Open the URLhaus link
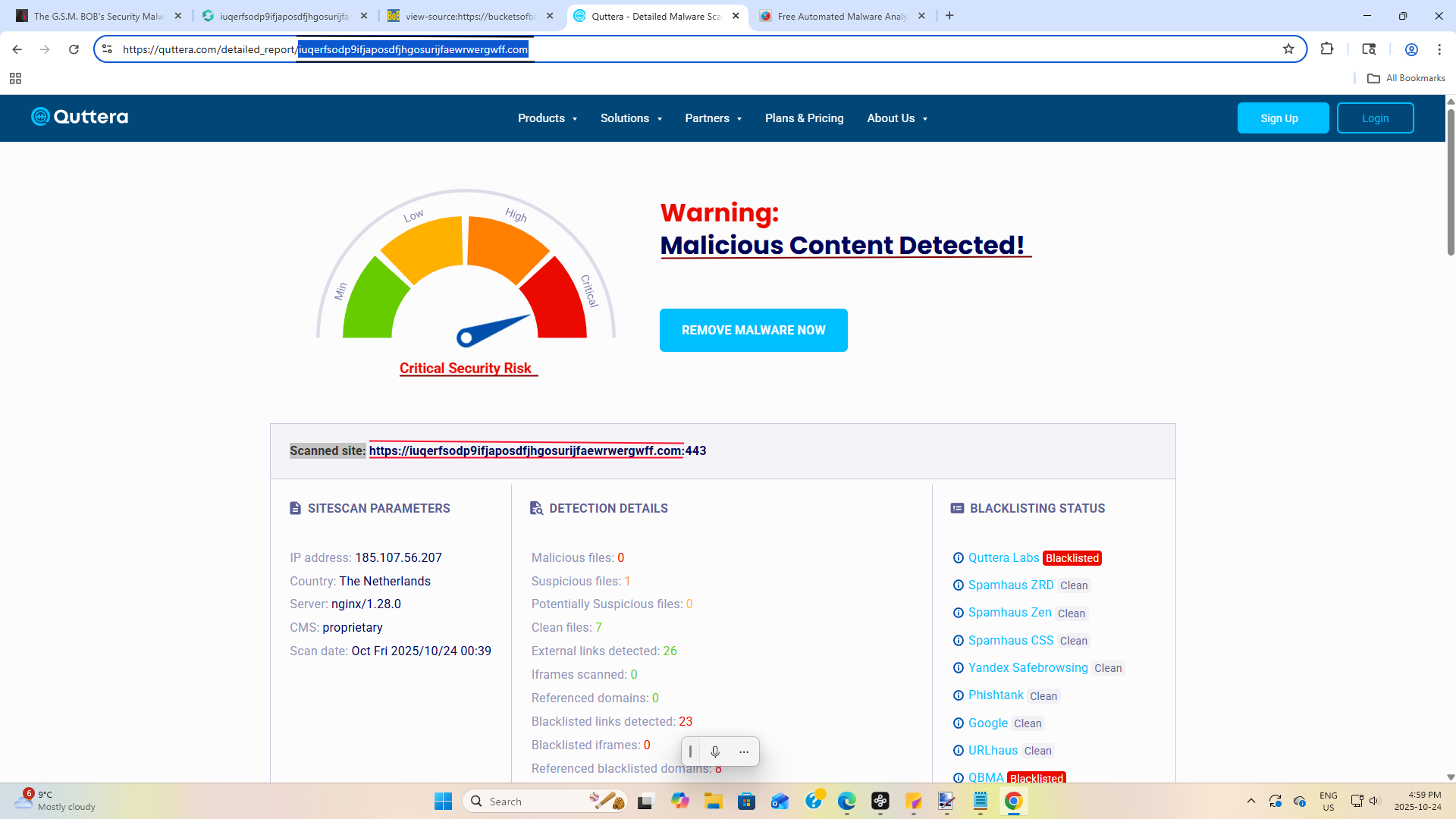 click(x=993, y=751)
